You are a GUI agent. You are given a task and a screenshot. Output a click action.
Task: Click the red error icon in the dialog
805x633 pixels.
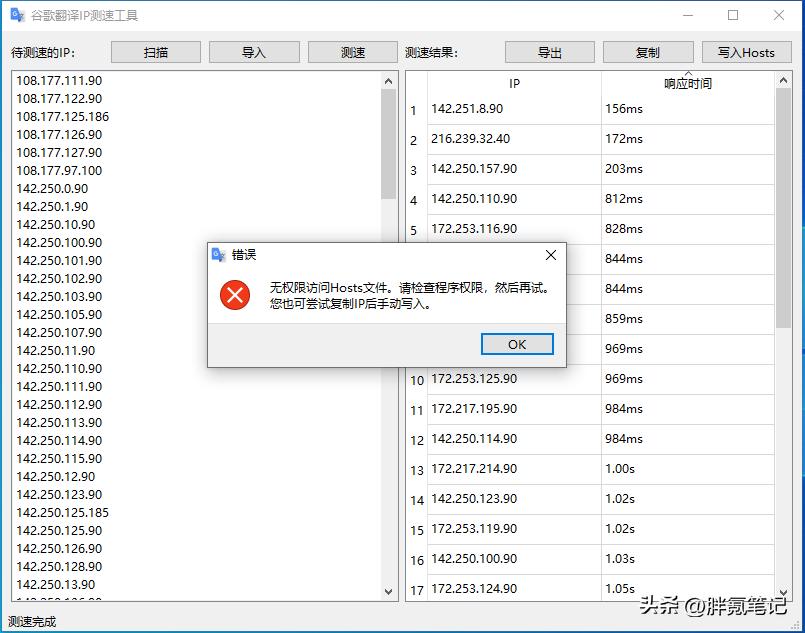click(234, 296)
